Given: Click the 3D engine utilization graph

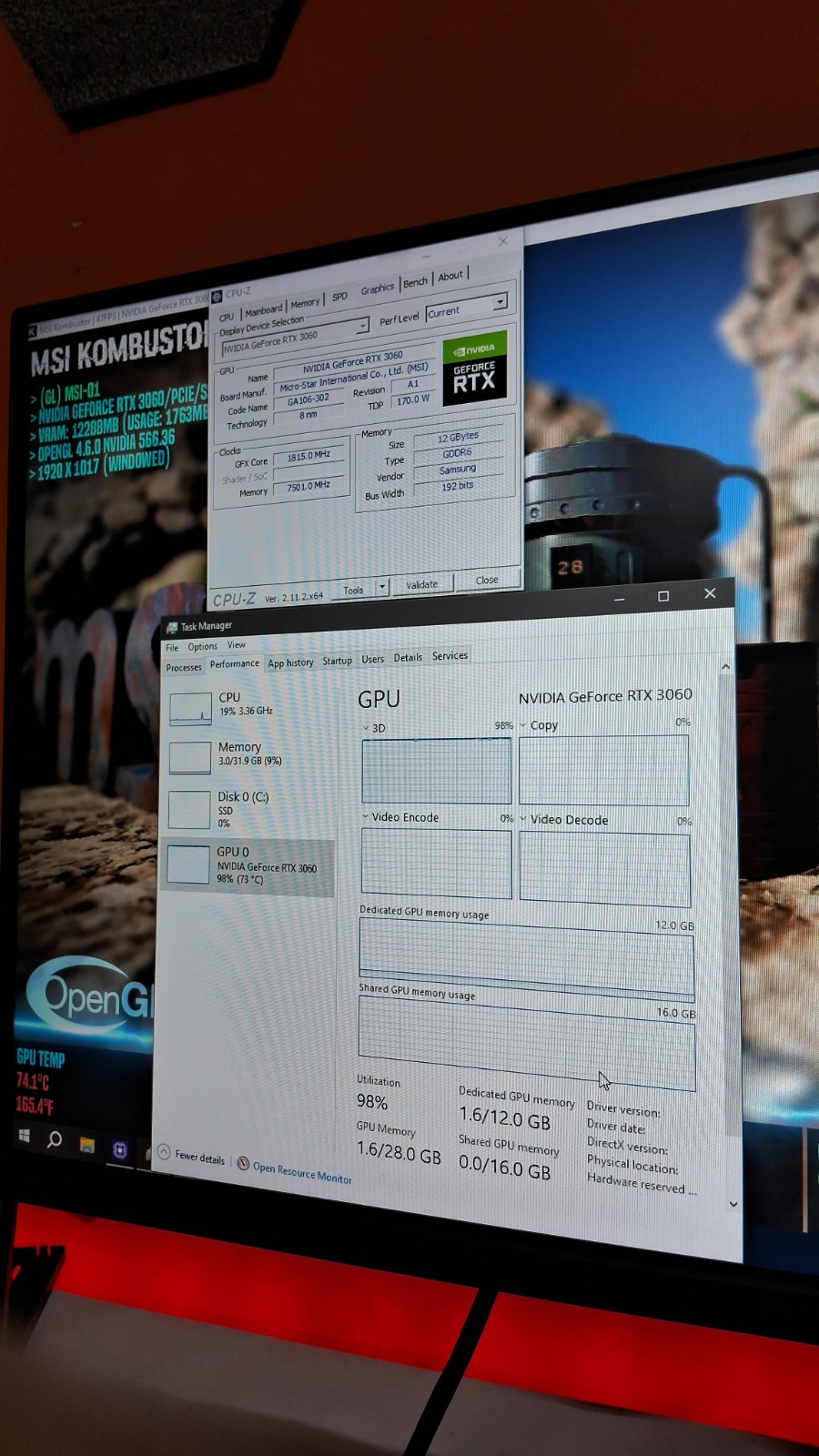Looking at the screenshot, I should (436, 770).
